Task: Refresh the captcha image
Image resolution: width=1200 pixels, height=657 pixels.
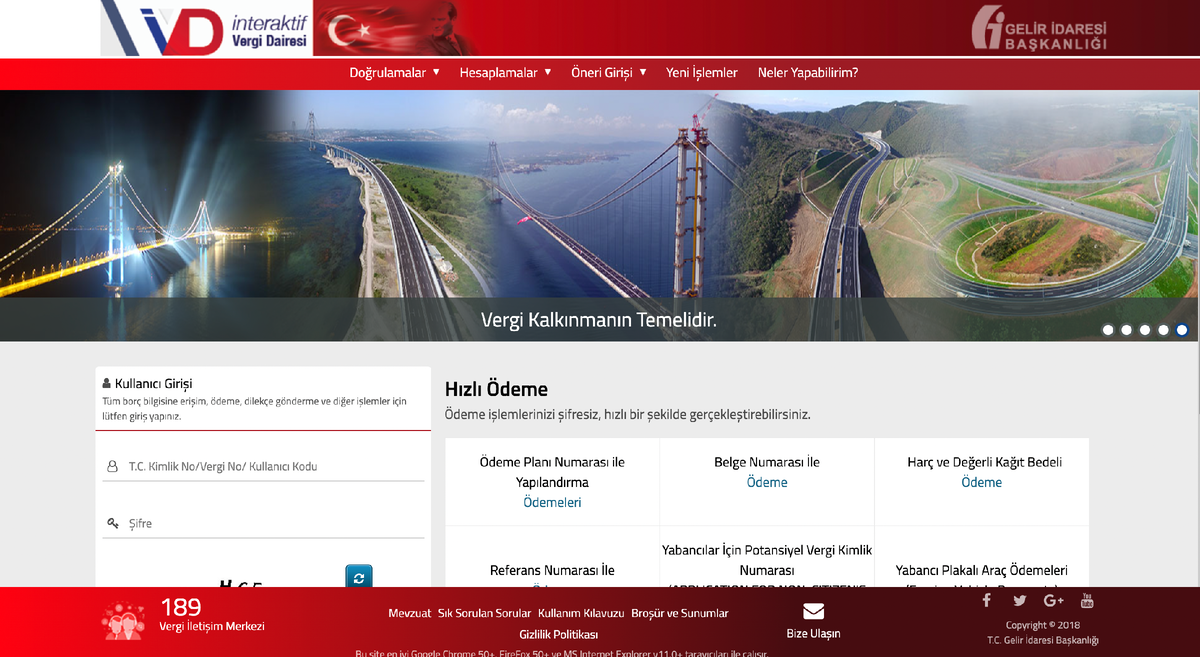Action: point(359,577)
